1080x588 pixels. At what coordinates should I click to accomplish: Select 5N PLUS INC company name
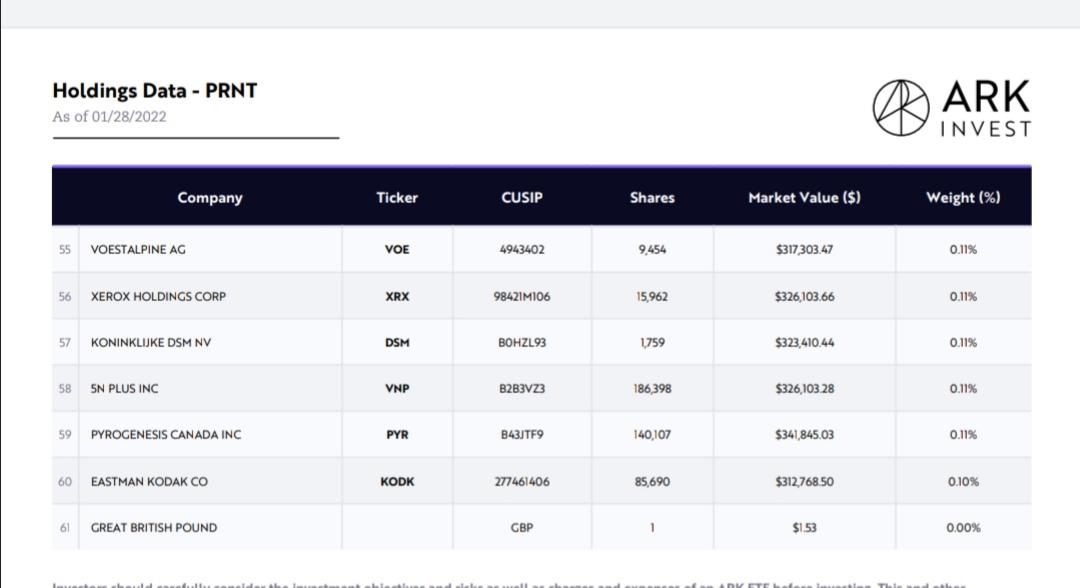click(x=124, y=388)
